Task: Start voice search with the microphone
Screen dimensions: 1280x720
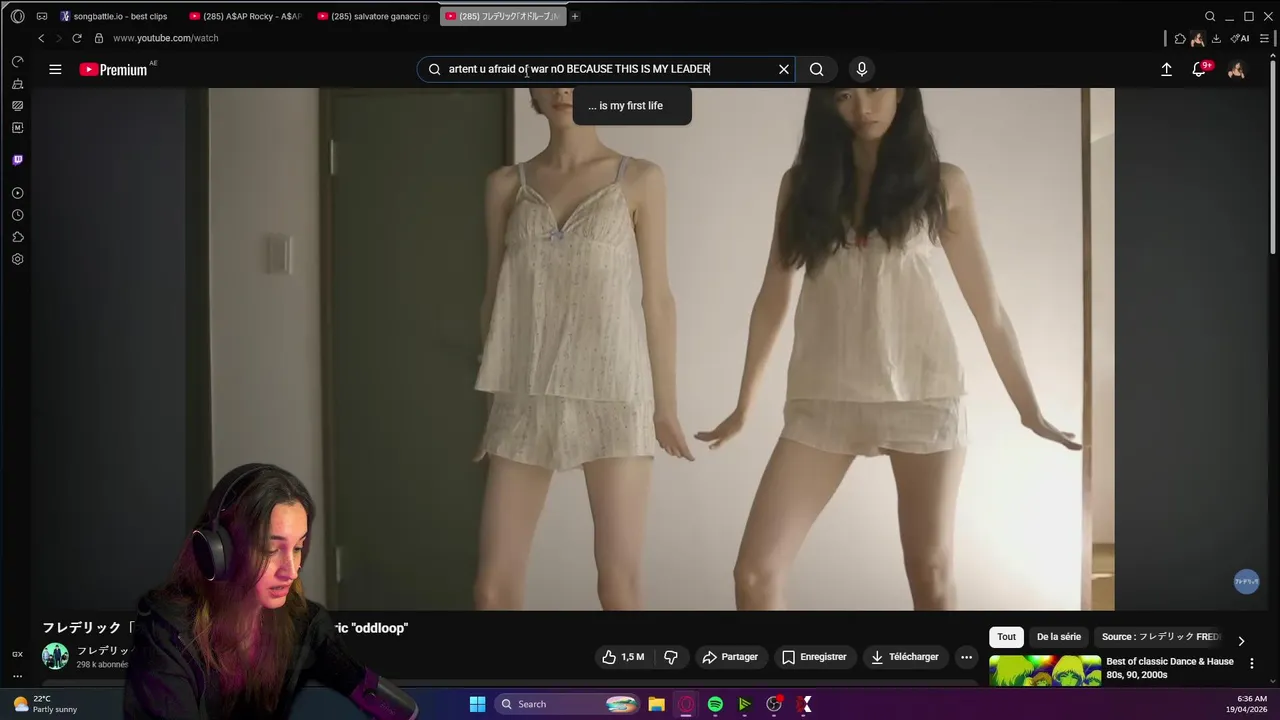Action: [862, 69]
